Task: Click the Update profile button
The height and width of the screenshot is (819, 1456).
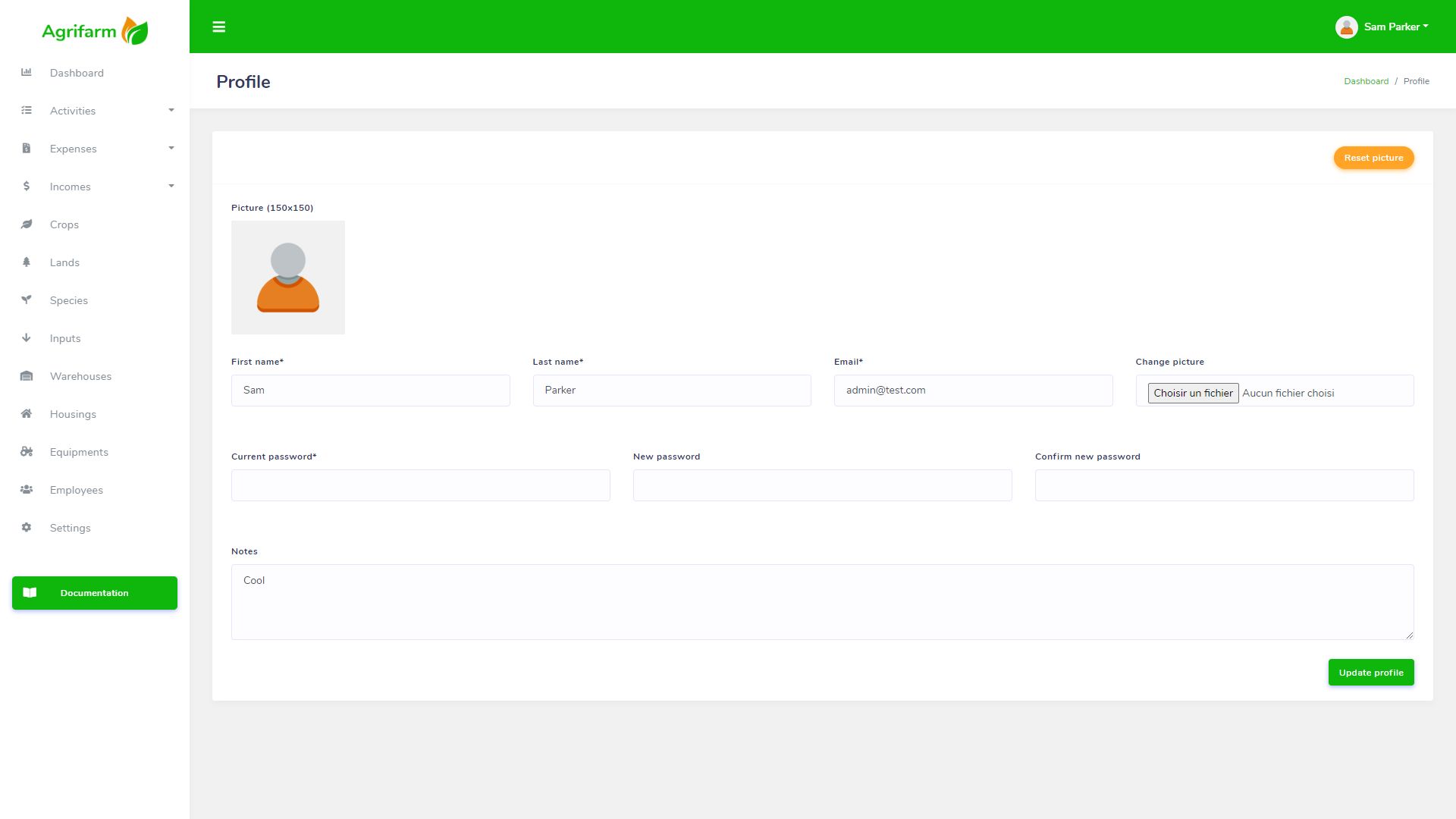Action: click(x=1371, y=673)
